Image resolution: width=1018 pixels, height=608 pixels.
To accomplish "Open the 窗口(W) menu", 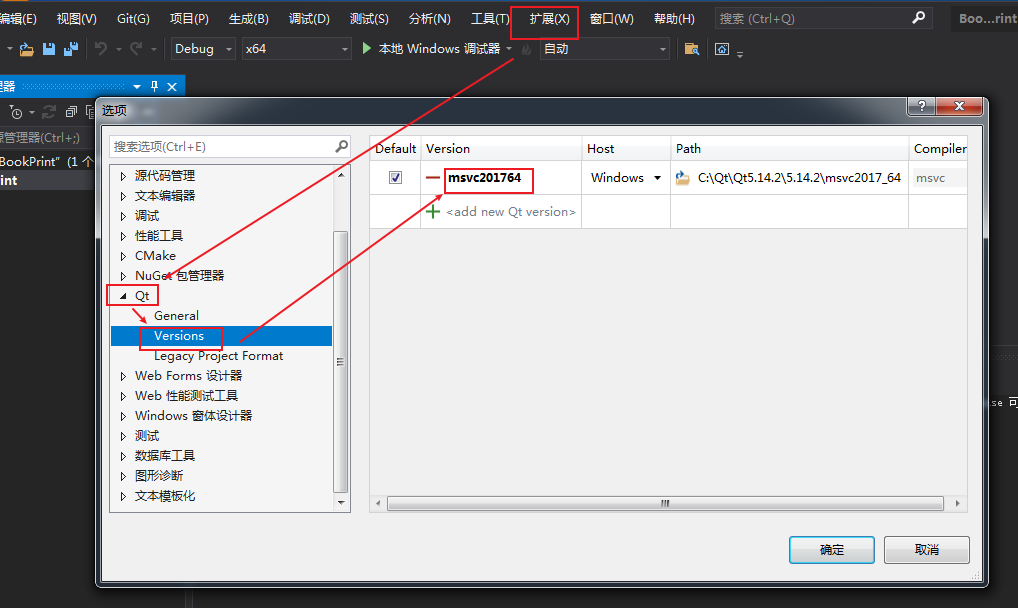I will 611,19.
